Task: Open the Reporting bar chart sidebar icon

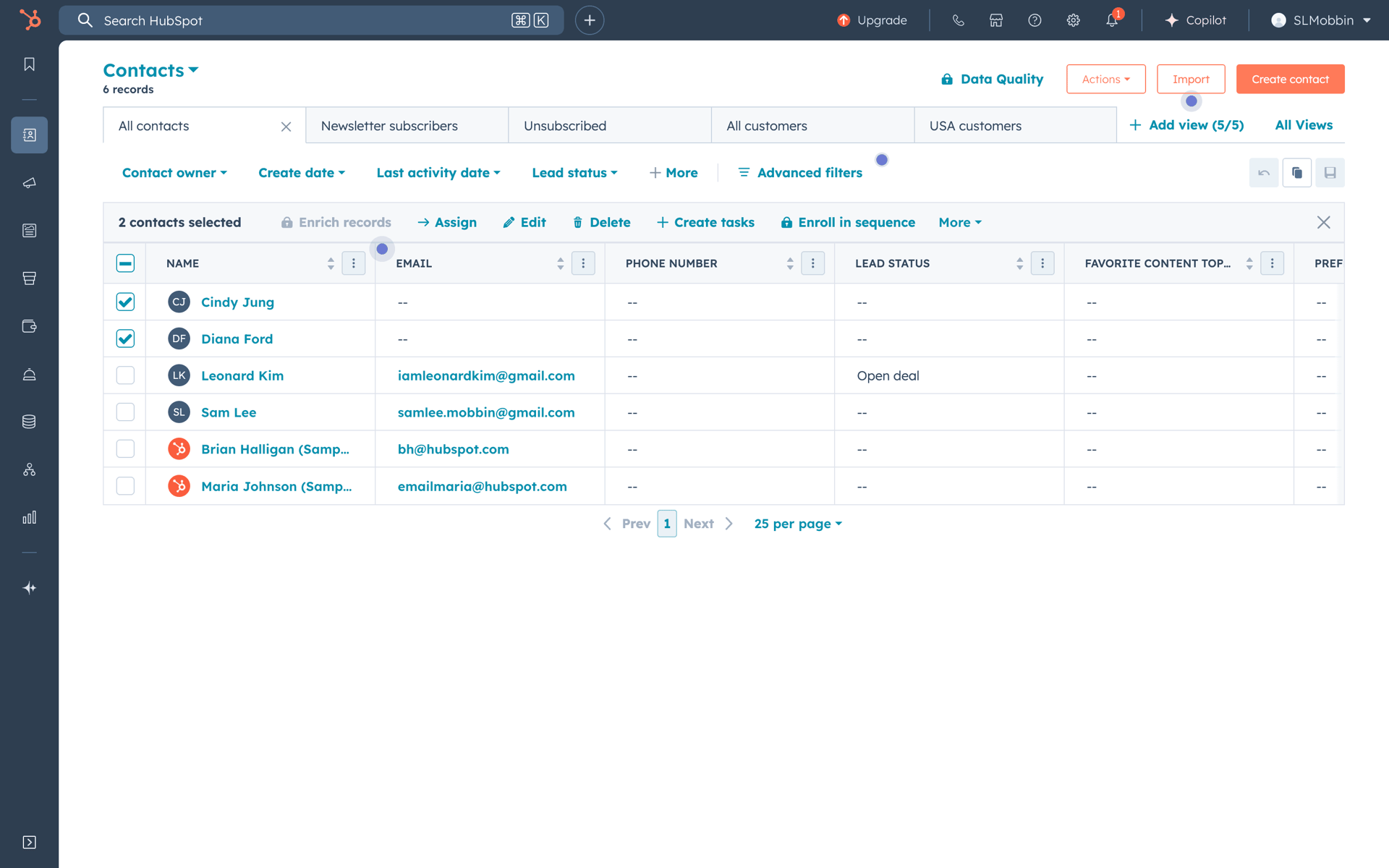Action: [x=29, y=517]
